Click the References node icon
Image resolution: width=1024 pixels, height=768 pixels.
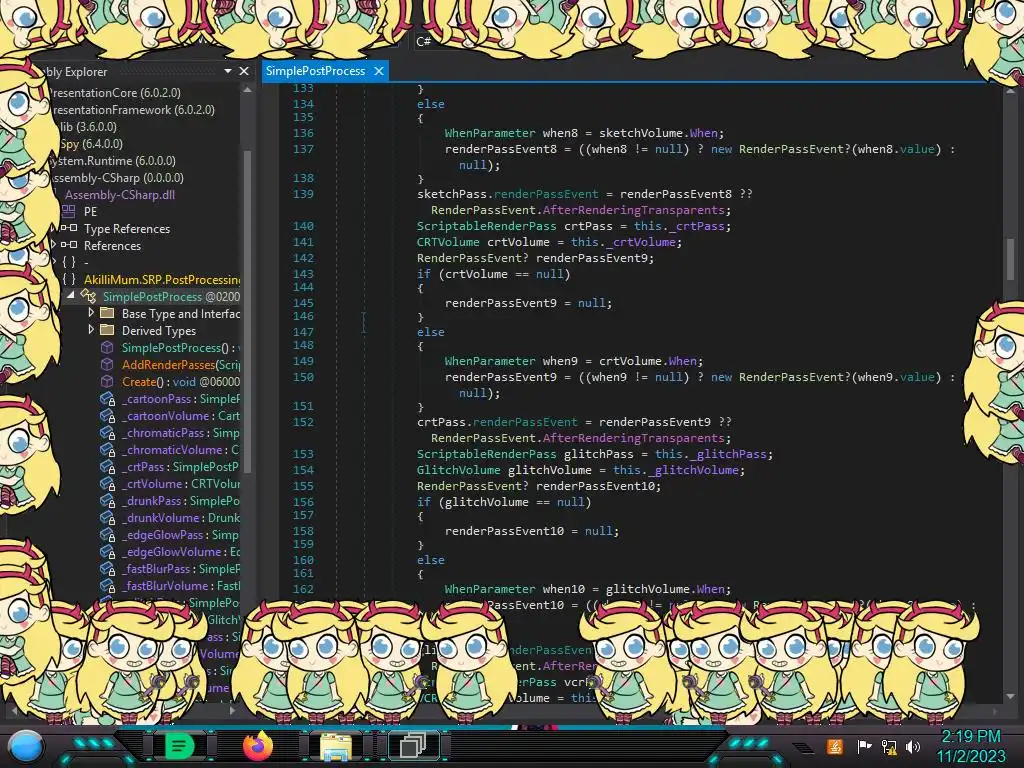click(69, 246)
